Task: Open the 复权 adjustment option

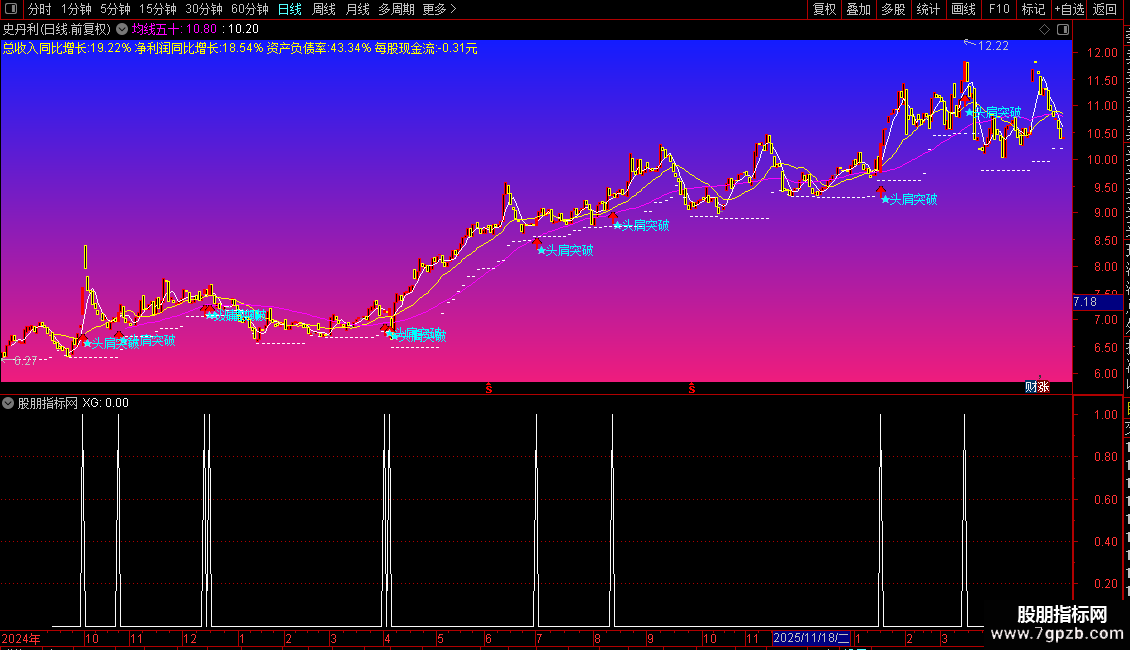Action: tap(824, 9)
